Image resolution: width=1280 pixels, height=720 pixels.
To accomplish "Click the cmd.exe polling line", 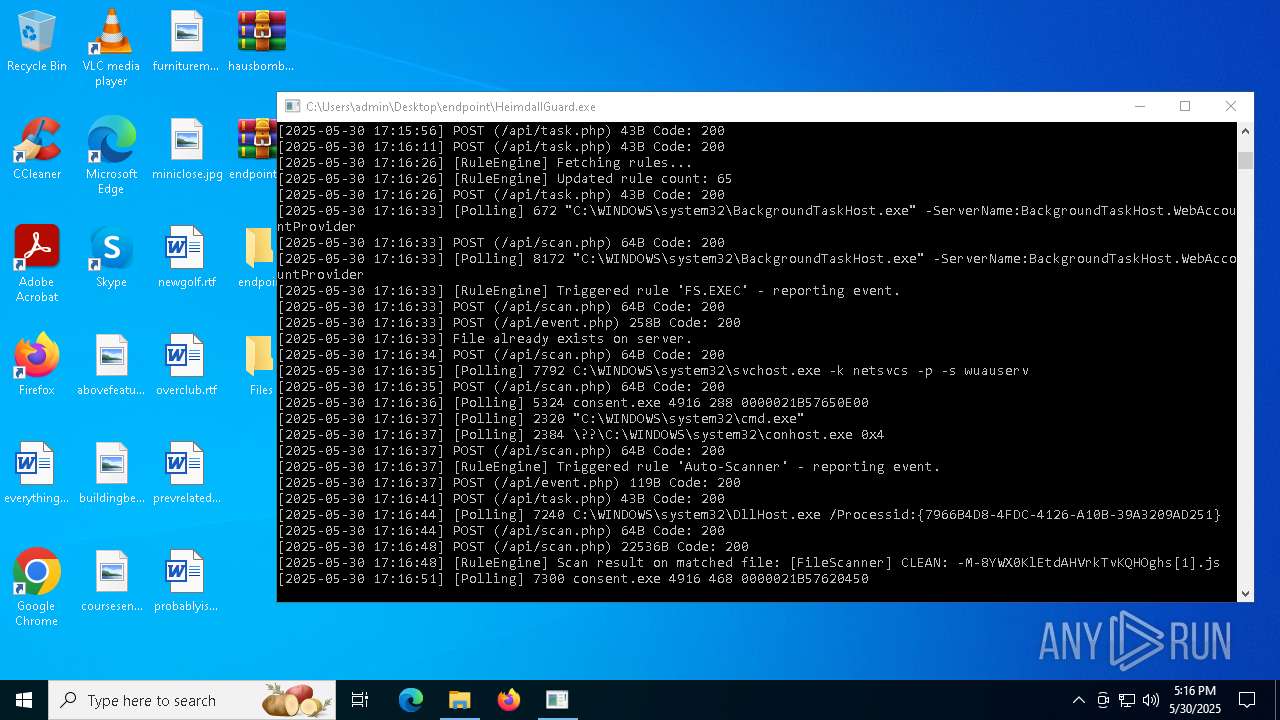I will [541, 419].
